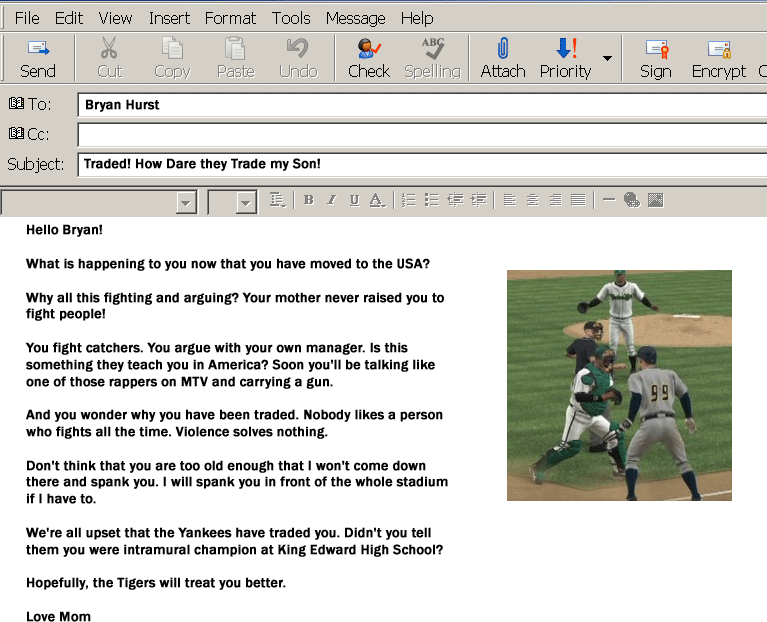Image resolution: width=767 pixels, height=622 pixels.
Task: Run the Spelling check tool
Action: click(432, 58)
